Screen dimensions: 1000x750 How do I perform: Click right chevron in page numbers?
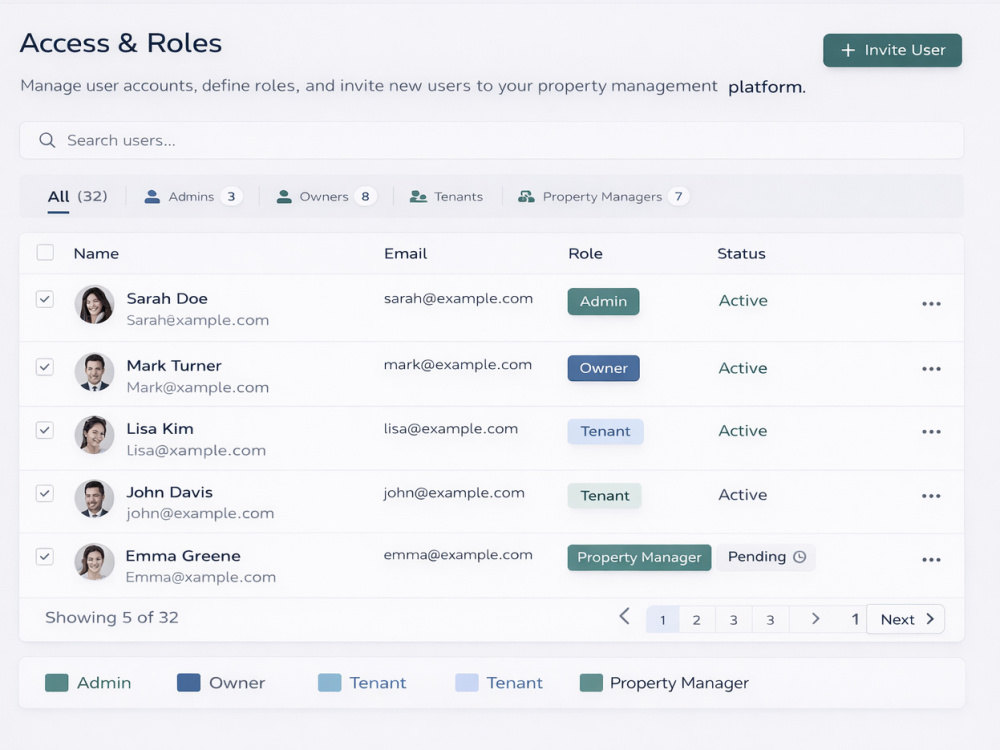coord(815,619)
